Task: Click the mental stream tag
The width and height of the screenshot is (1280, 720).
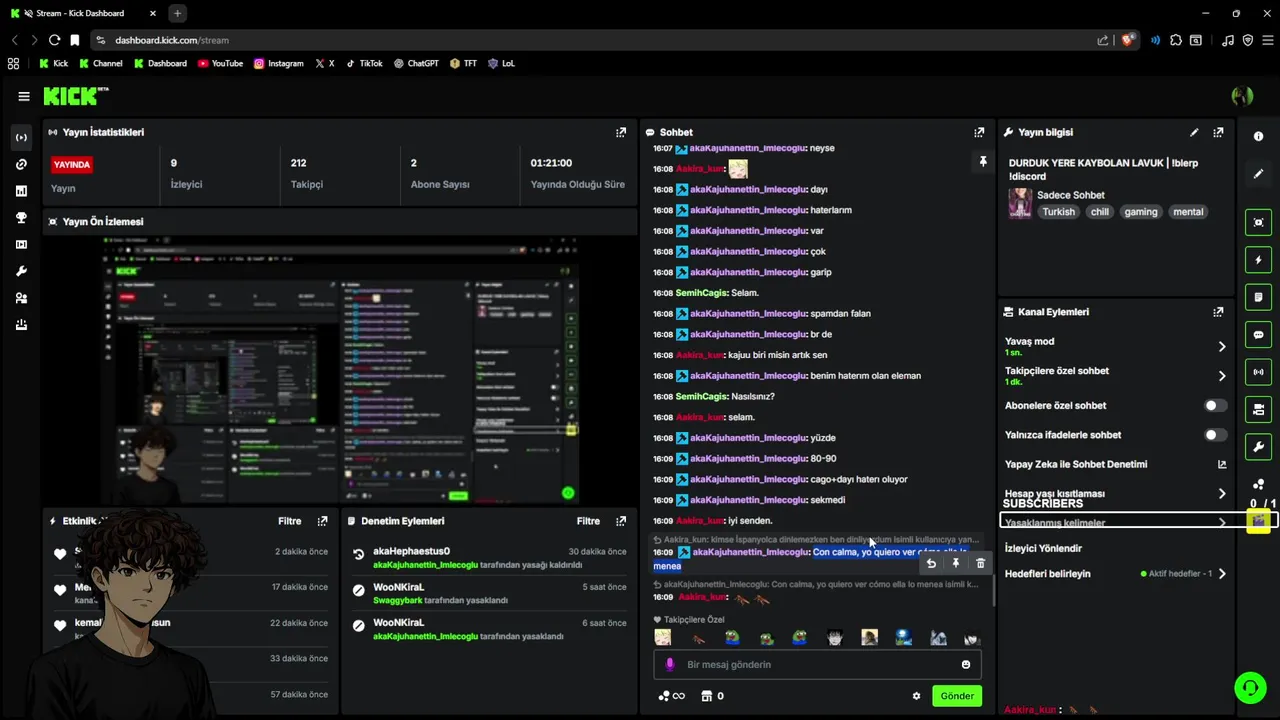Action: [1188, 212]
